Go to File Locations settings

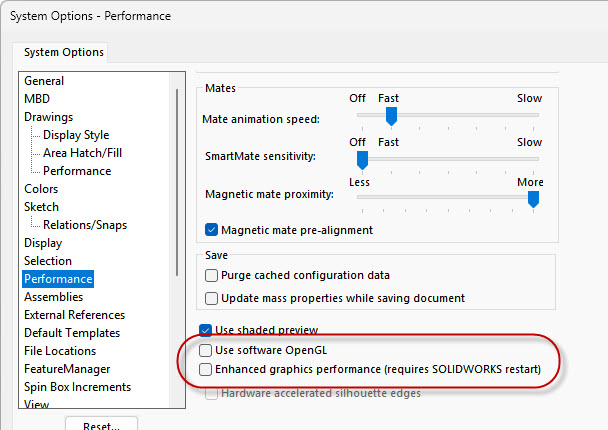(x=60, y=351)
